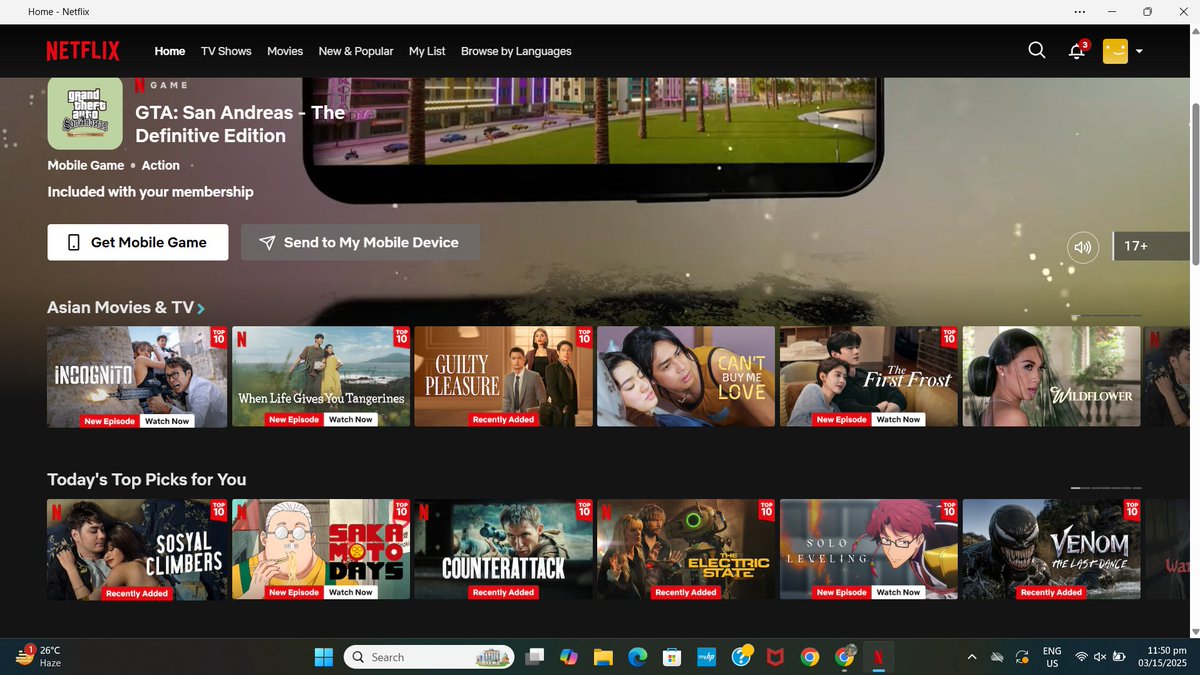Open the ENG US language switcher
This screenshot has height=675, width=1200.
[x=1052, y=656]
